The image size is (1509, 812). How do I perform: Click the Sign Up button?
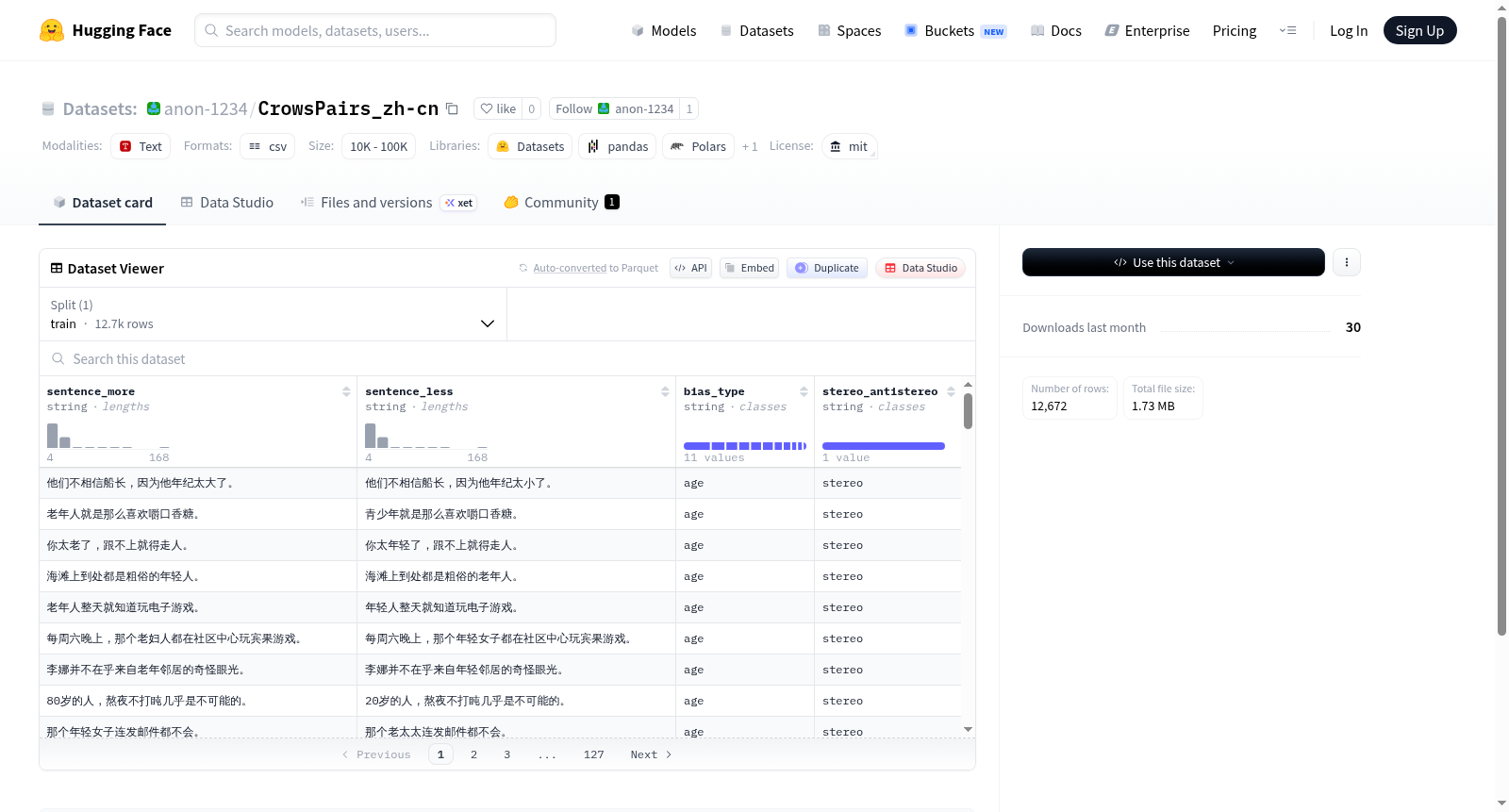pos(1419,30)
